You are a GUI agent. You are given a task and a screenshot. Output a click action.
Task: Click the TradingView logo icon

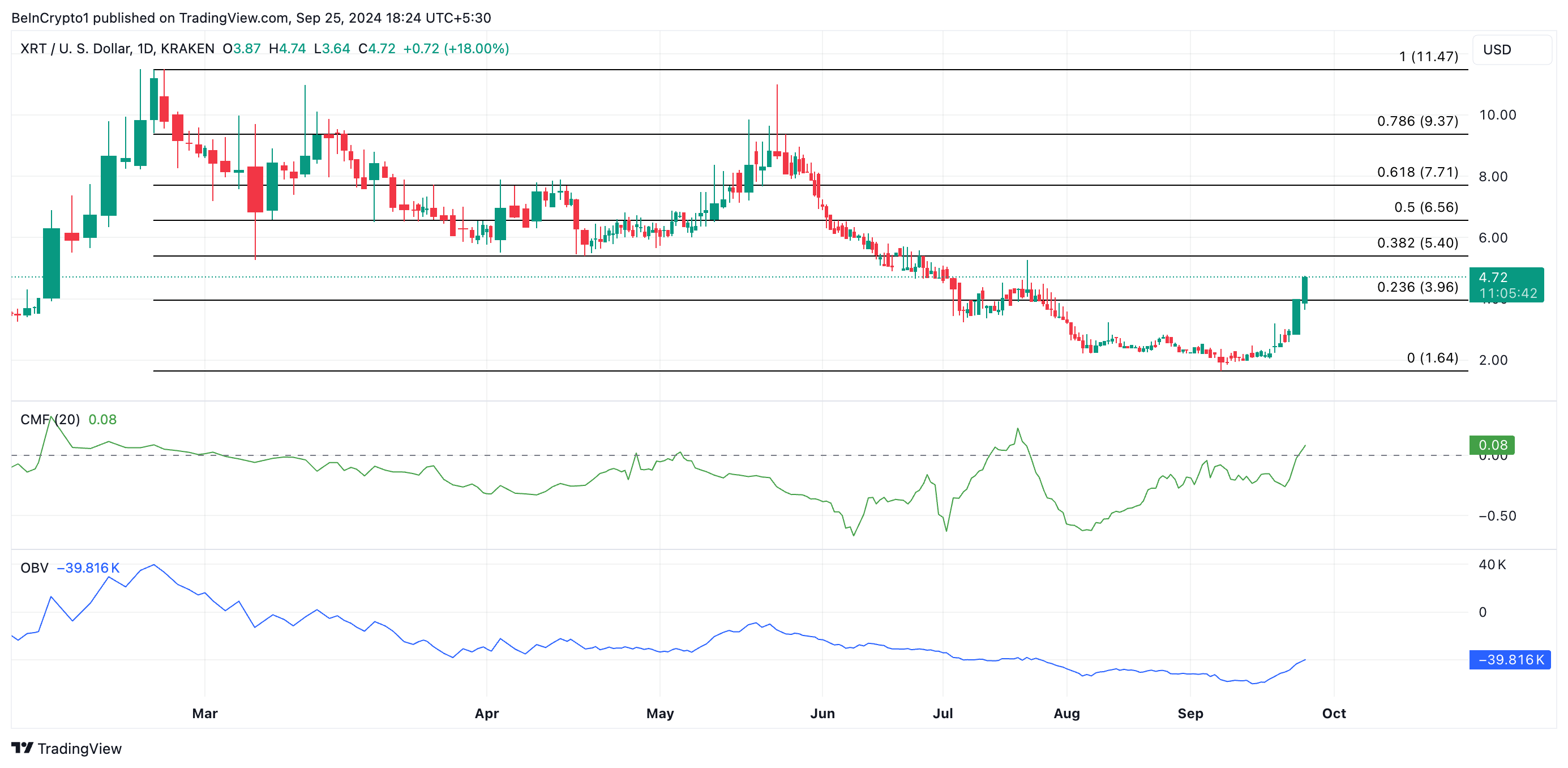[x=24, y=749]
